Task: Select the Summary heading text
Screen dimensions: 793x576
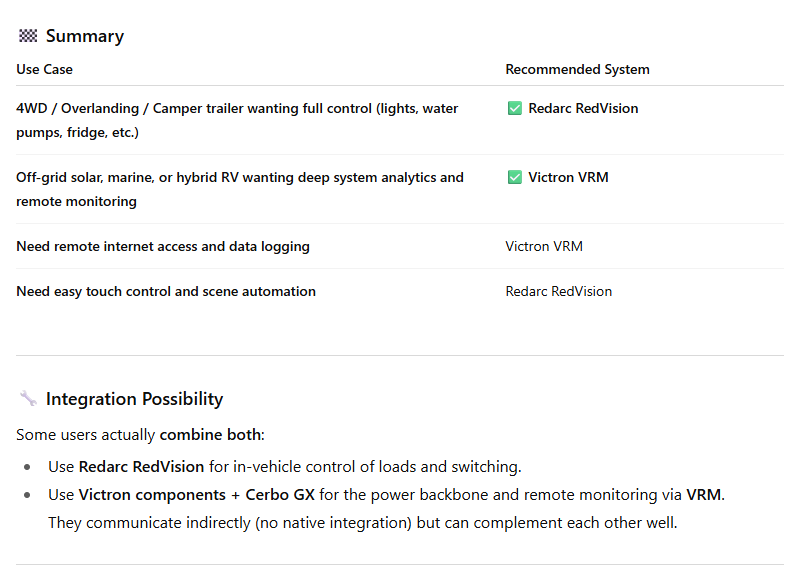Action: coord(85,36)
